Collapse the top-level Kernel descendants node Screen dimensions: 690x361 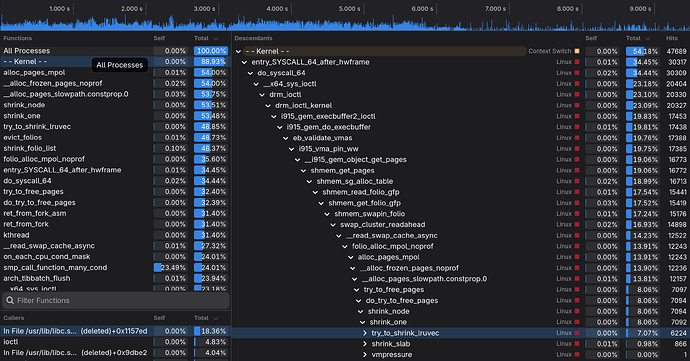(239, 51)
